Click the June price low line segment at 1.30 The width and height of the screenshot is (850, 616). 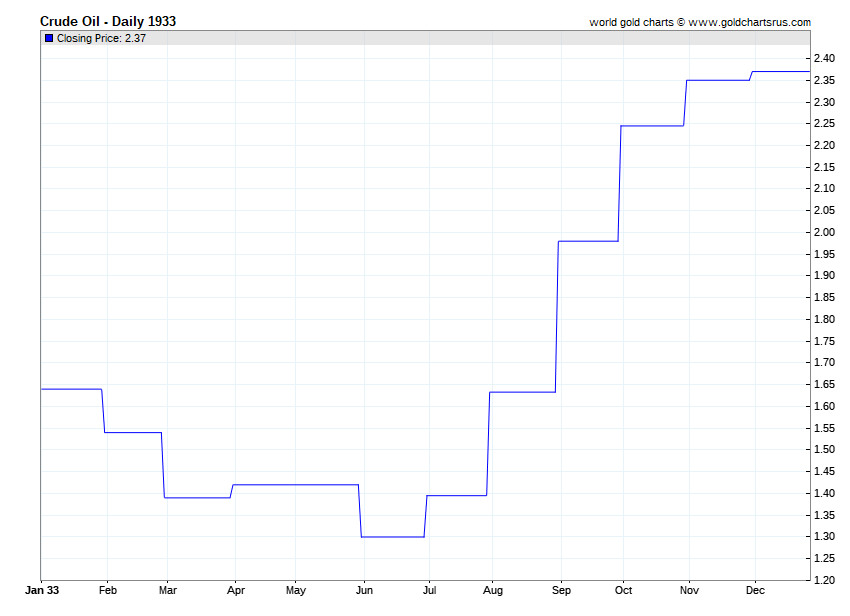click(x=393, y=537)
